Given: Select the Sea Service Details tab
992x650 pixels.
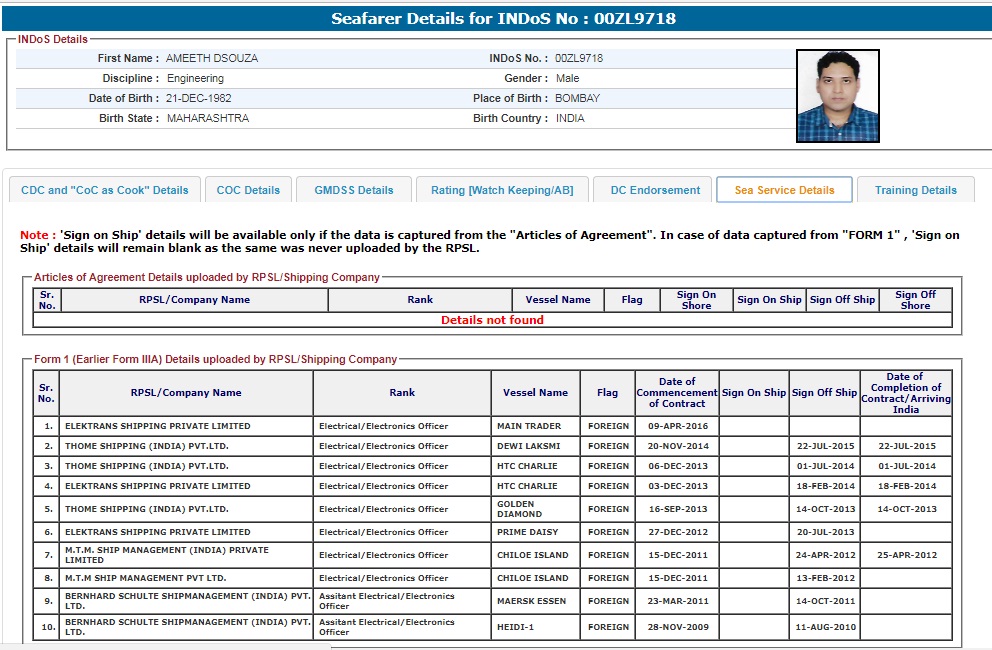Looking at the screenshot, I should (x=784, y=190).
